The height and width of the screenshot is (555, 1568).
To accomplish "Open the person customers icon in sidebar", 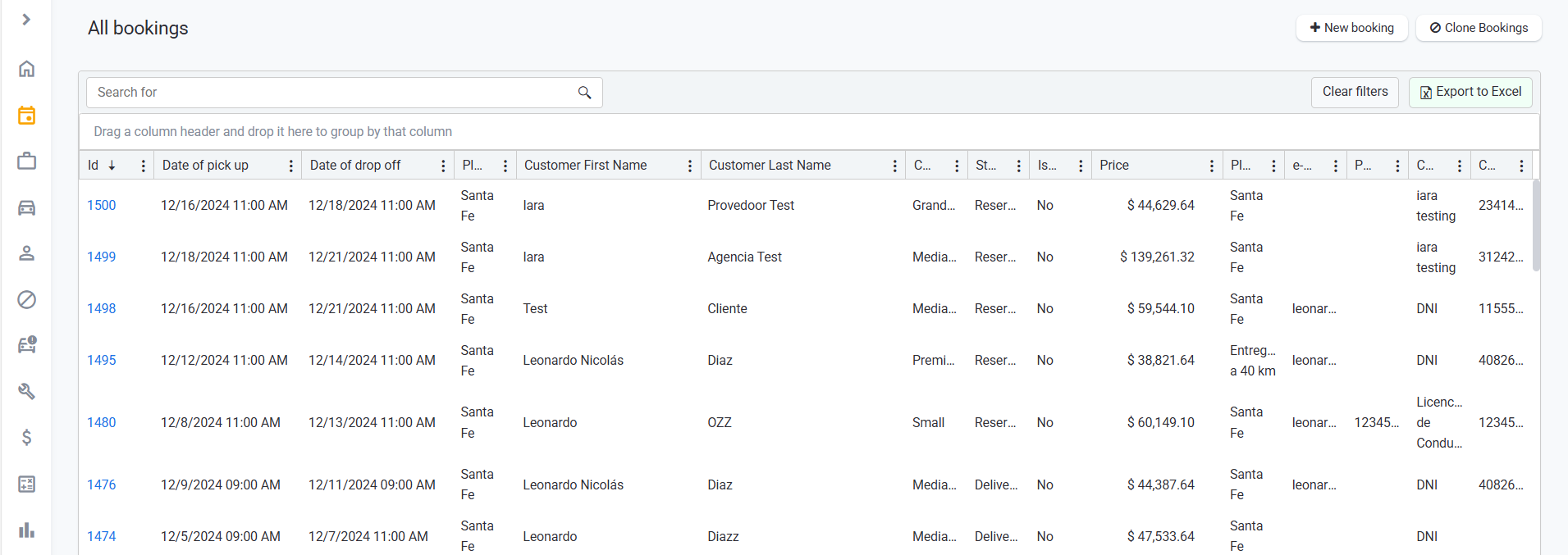I will coord(26,253).
